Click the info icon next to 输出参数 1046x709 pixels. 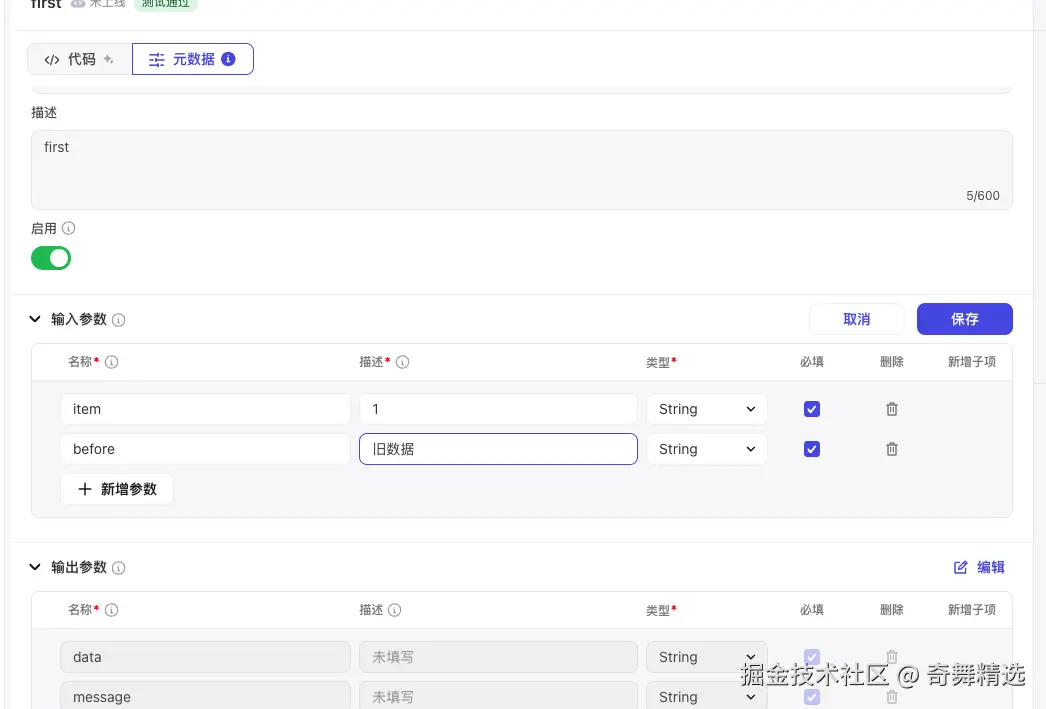tap(119, 568)
